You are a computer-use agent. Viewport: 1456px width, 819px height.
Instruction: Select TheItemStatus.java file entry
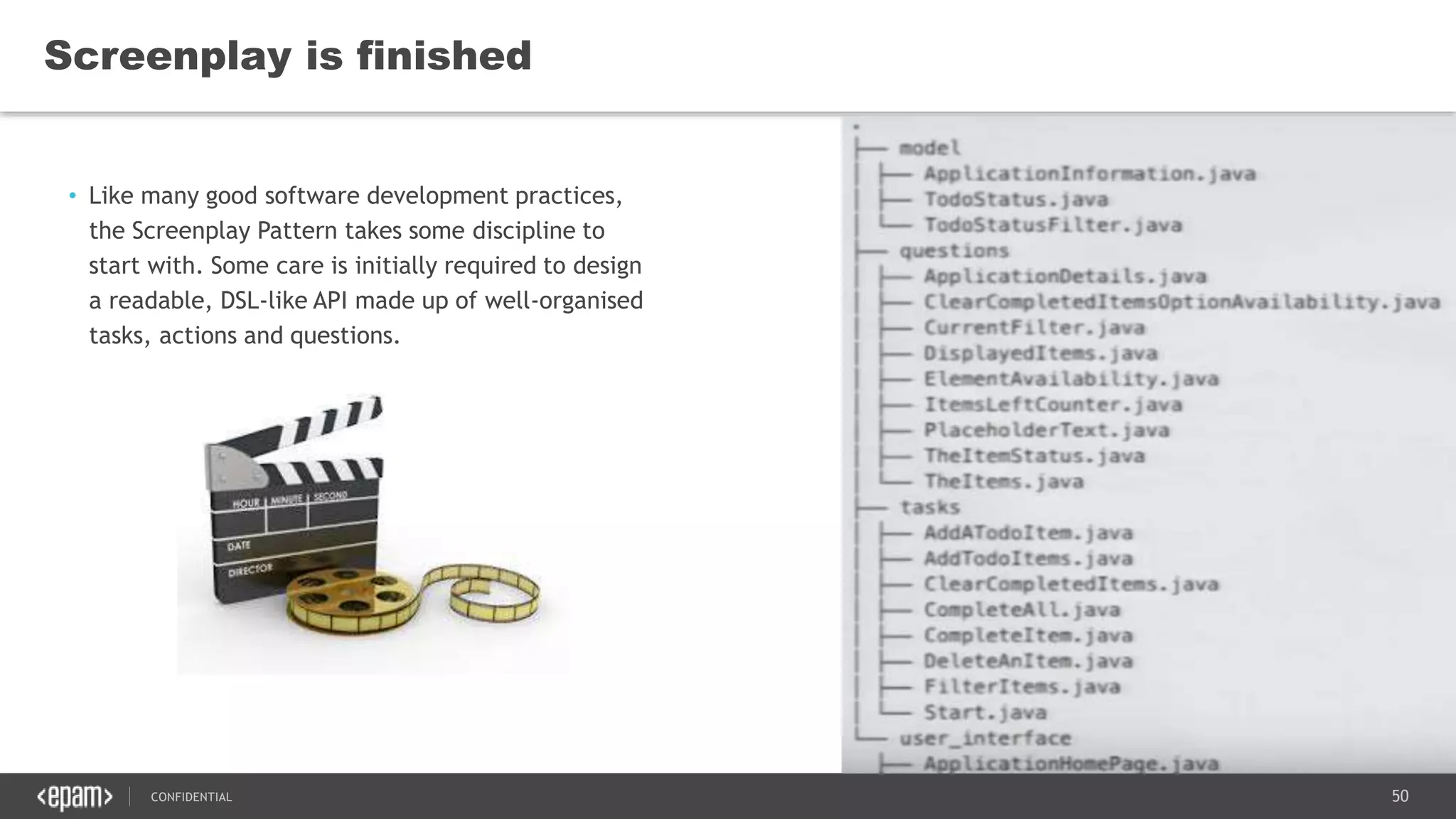click(1034, 456)
